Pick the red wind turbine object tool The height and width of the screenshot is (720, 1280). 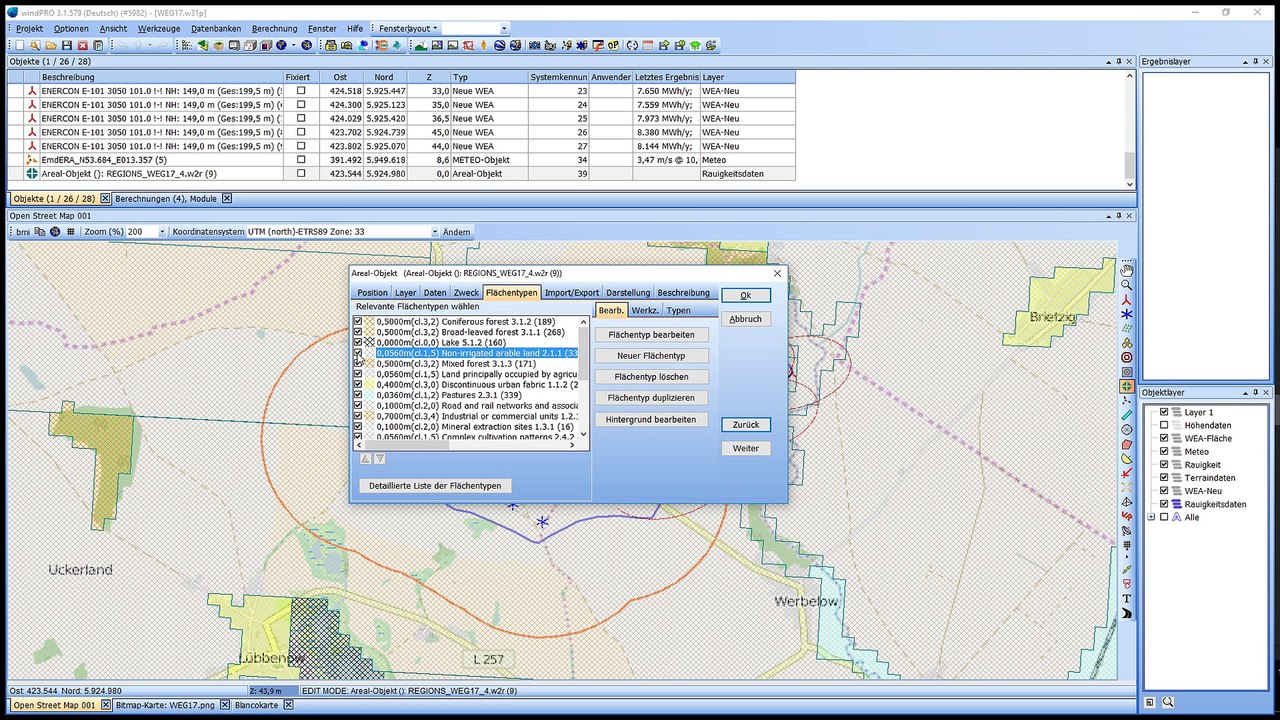coord(1127,299)
